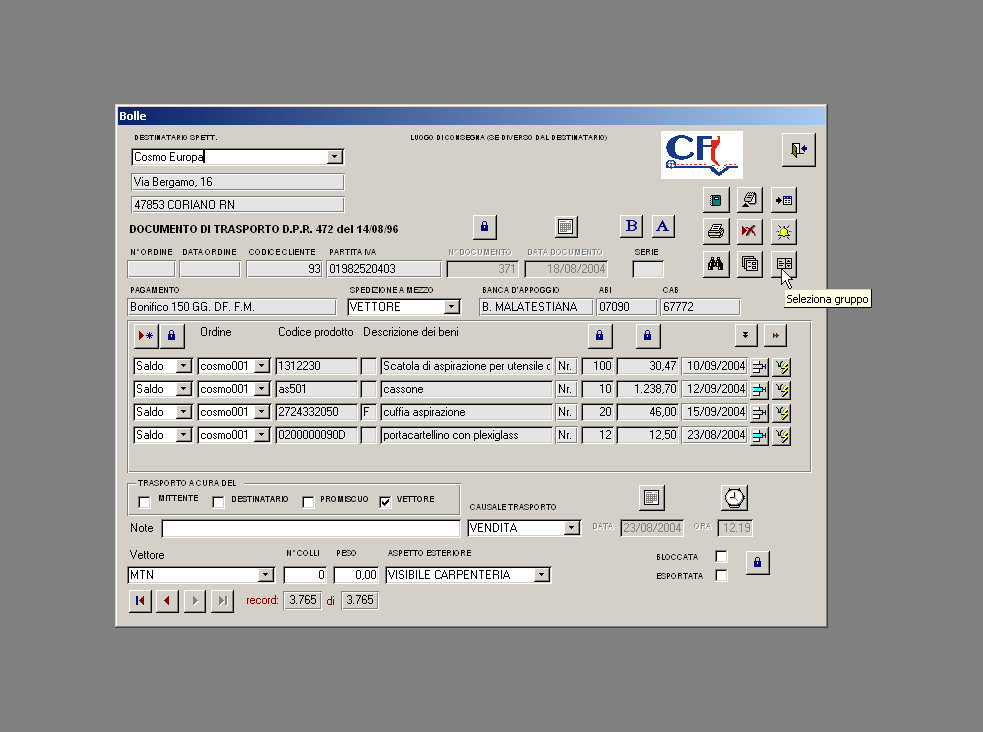The image size is (983, 732).
Task: Toggle the BLOCCATA checkbox
Action: click(722, 557)
